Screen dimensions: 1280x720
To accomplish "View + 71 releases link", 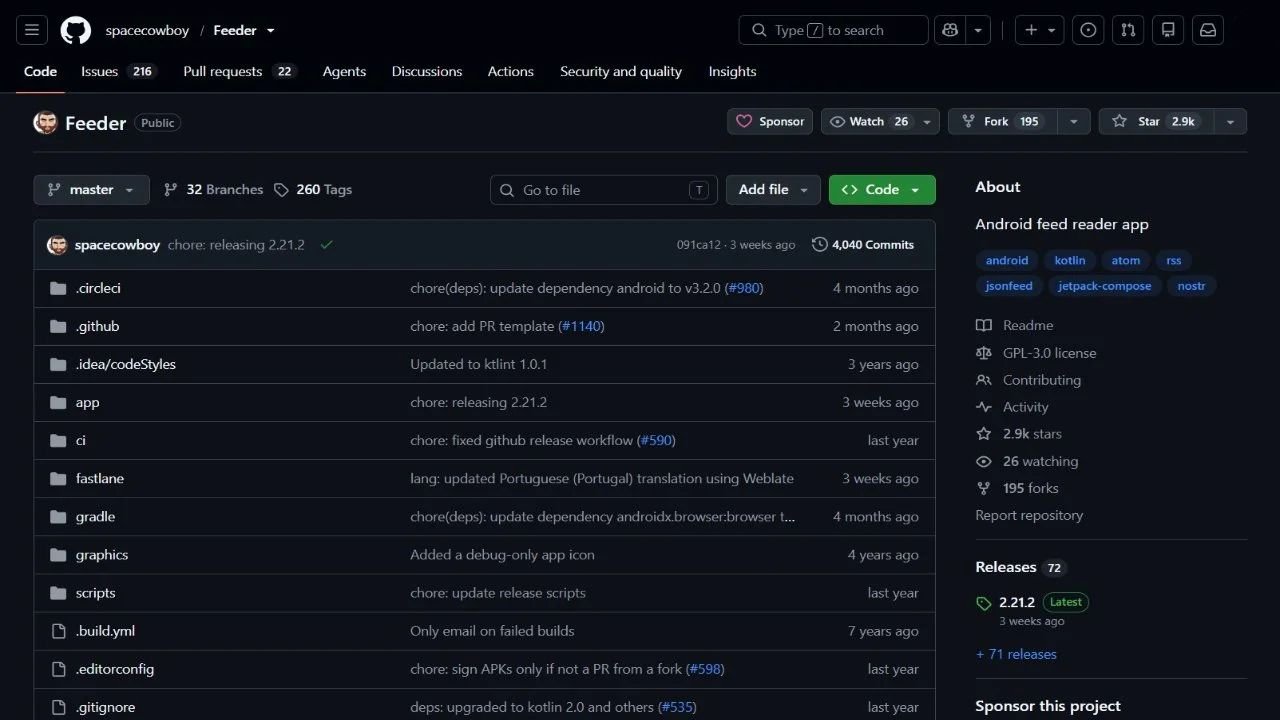I will click(1016, 654).
